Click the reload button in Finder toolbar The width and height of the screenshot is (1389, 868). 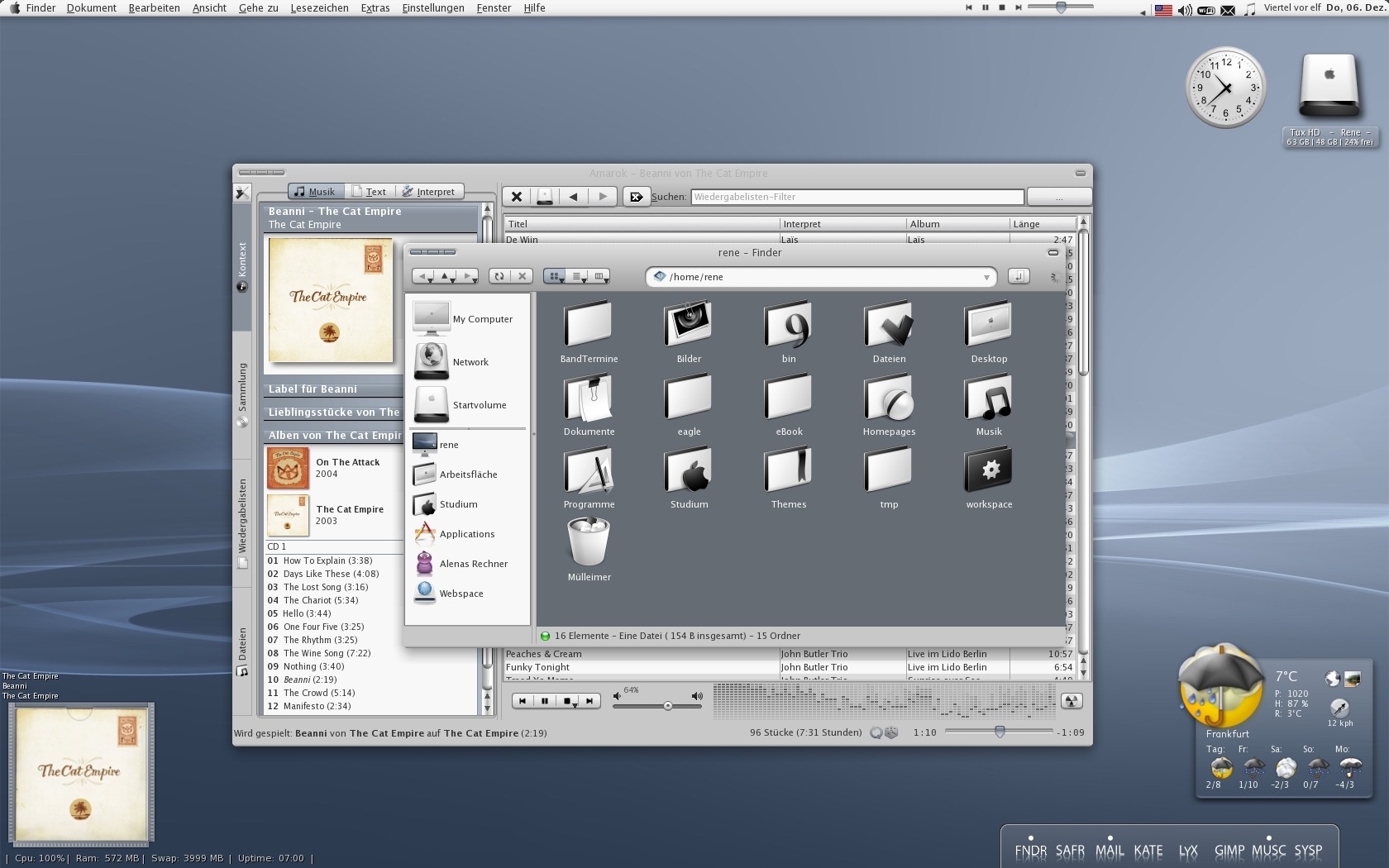coord(499,277)
